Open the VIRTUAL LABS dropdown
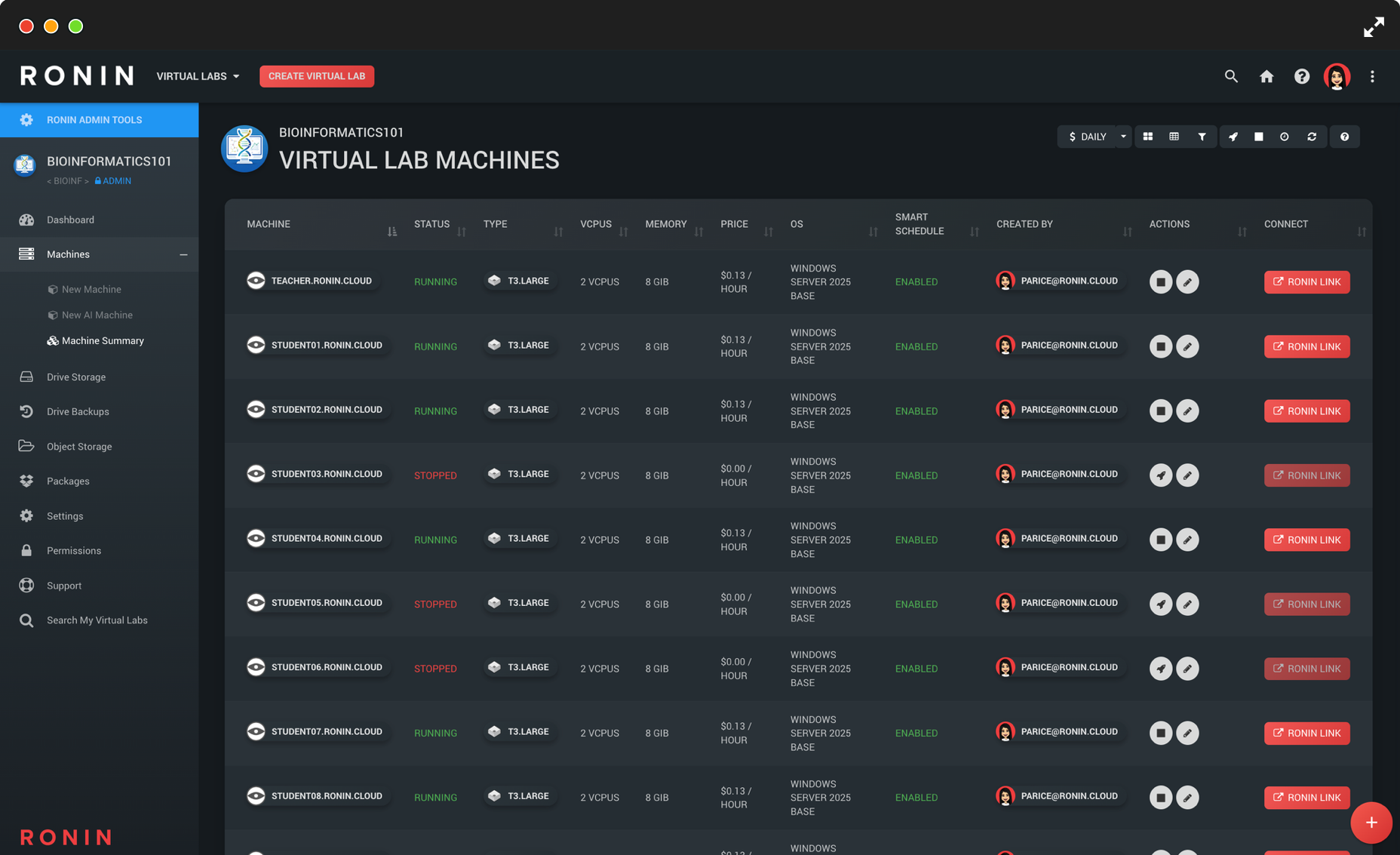Viewport: 1400px width, 855px height. click(198, 76)
